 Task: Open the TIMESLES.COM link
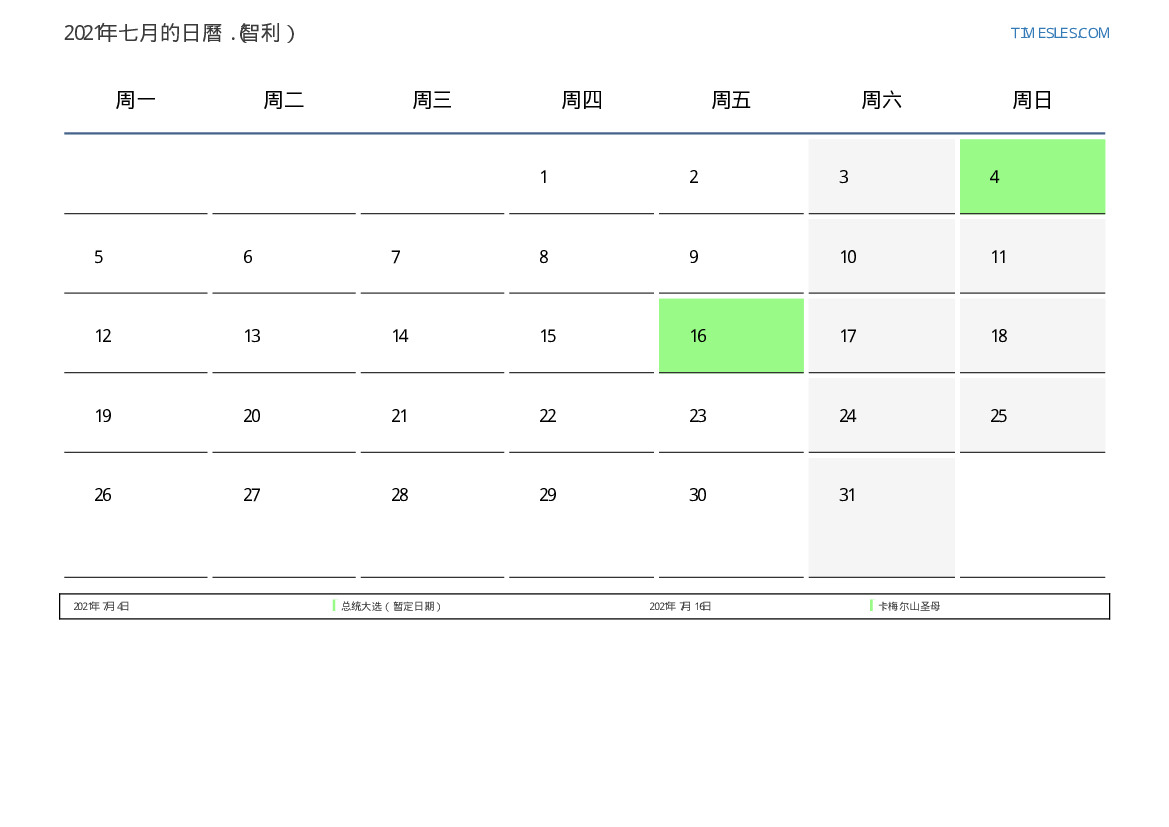click(1059, 33)
